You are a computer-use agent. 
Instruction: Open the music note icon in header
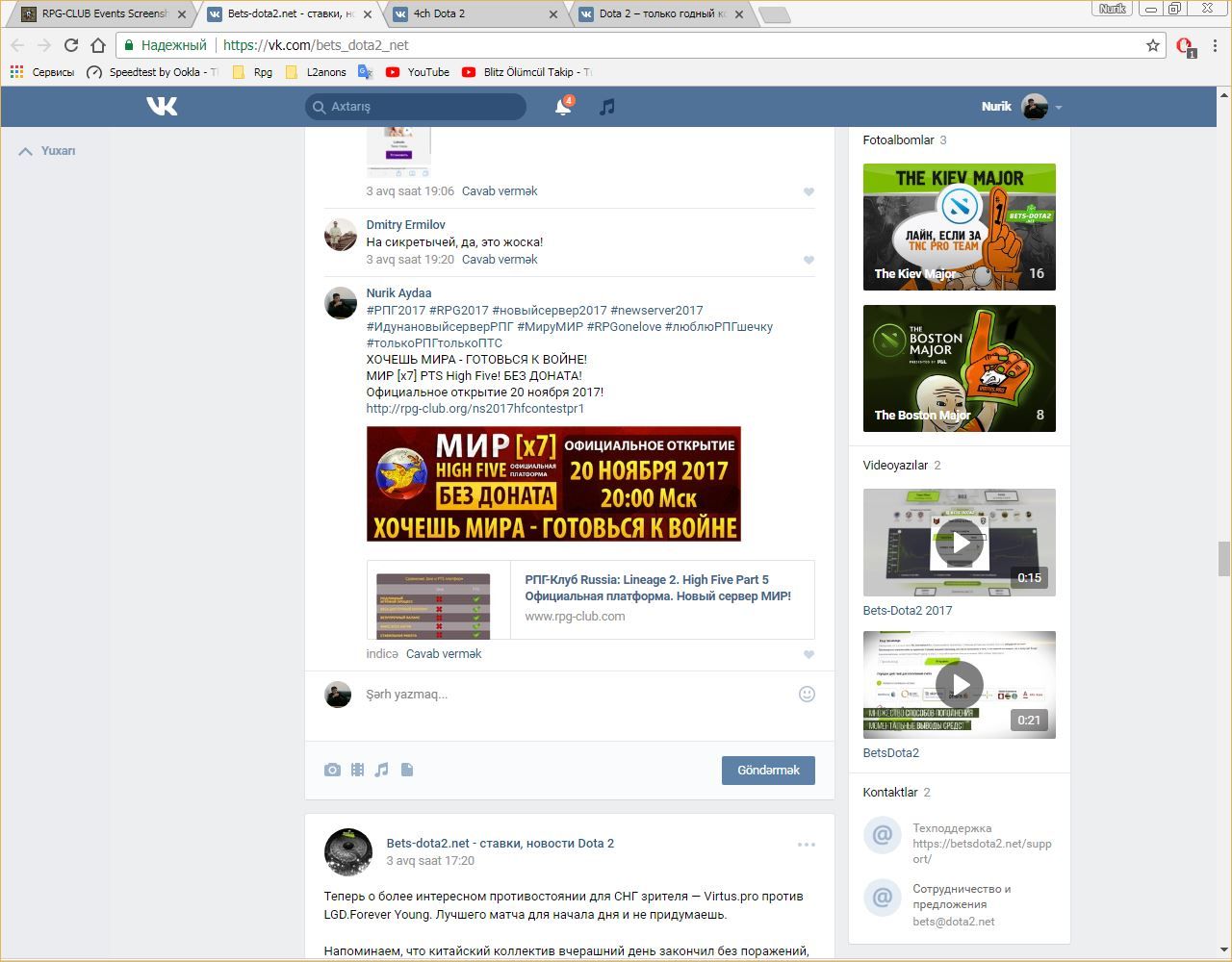pyautogui.click(x=606, y=107)
